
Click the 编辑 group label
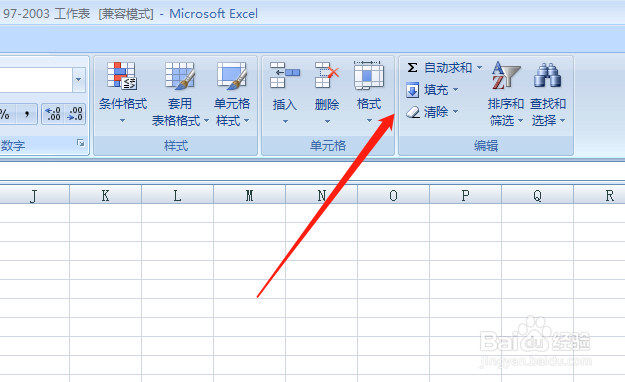click(x=486, y=146)
